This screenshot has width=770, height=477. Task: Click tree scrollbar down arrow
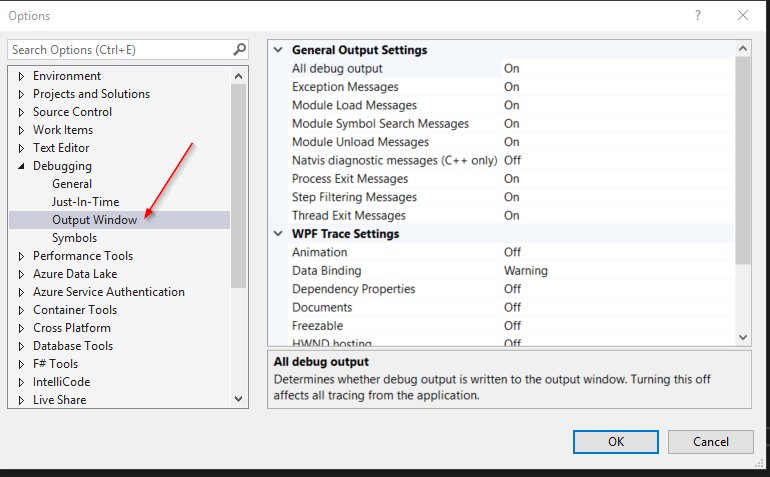(238, 399)
